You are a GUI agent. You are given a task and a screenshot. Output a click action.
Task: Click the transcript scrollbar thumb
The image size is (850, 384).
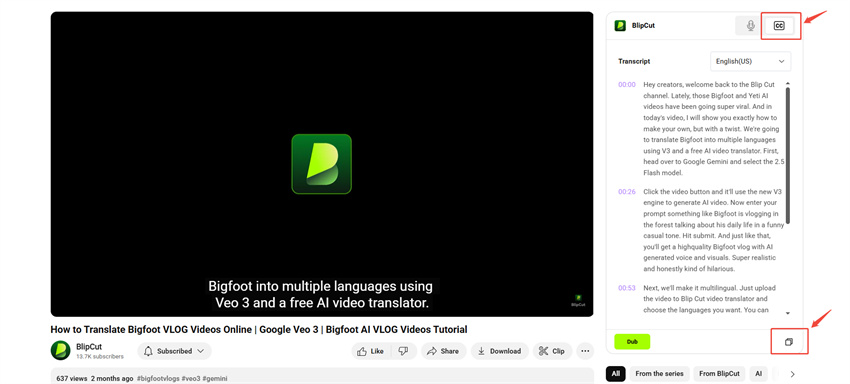788,155
